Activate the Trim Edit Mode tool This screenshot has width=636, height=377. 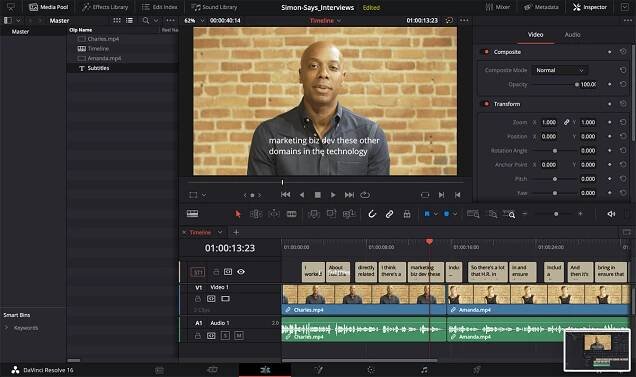[x=256, y=214]
